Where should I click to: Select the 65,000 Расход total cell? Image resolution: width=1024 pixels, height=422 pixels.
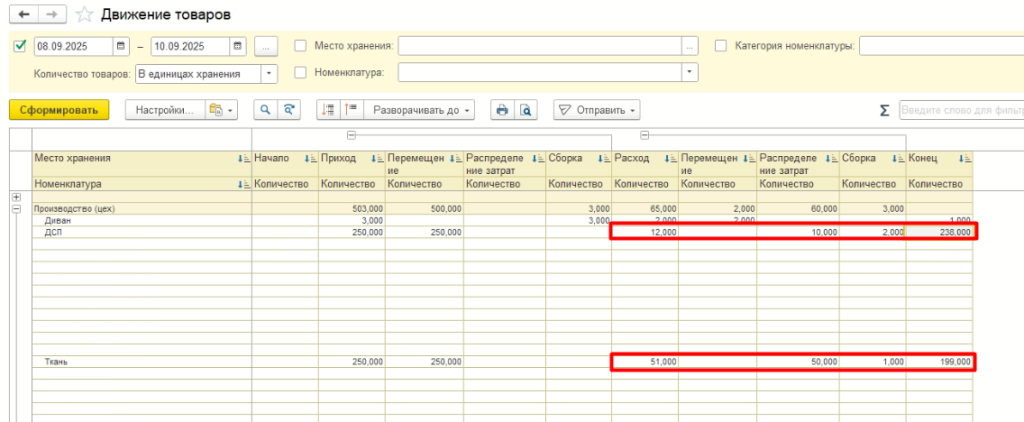click(x=645, y=209)
